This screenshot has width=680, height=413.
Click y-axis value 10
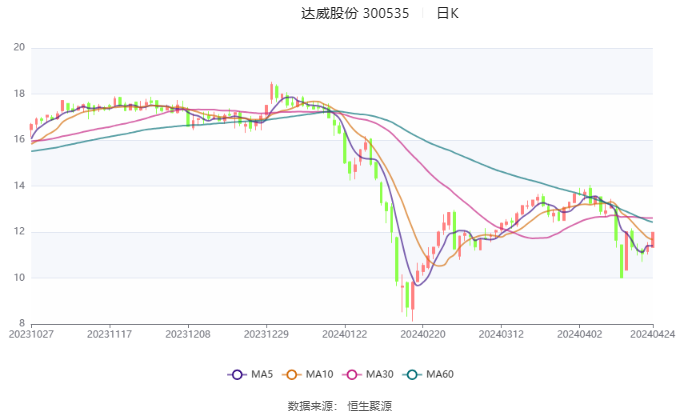pos(19,277)
